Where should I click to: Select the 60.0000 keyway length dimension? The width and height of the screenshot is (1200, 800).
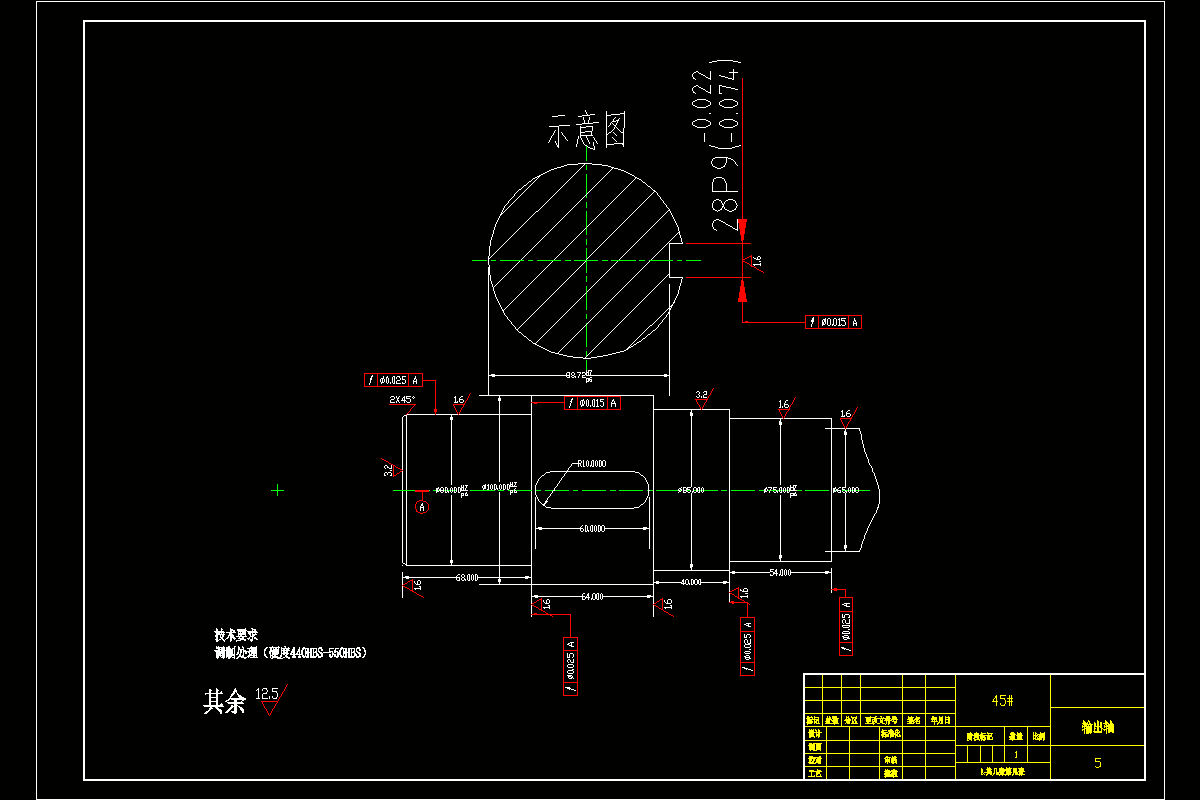tap(592, 527)
